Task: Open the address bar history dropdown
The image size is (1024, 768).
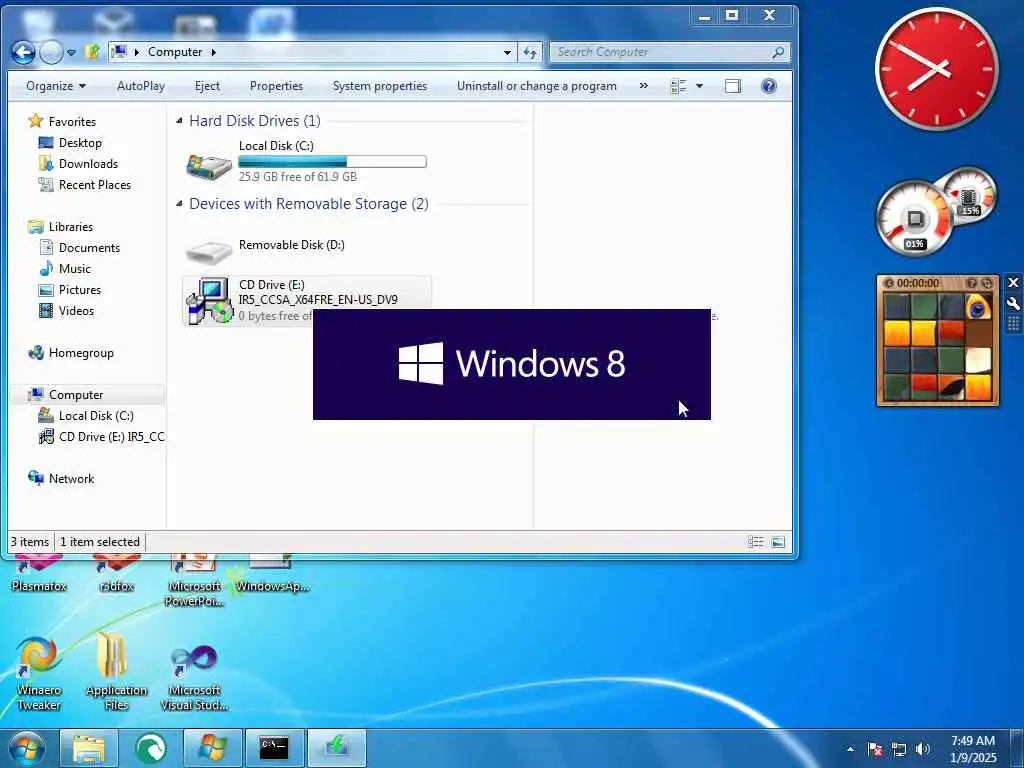Action: point(507,52)
